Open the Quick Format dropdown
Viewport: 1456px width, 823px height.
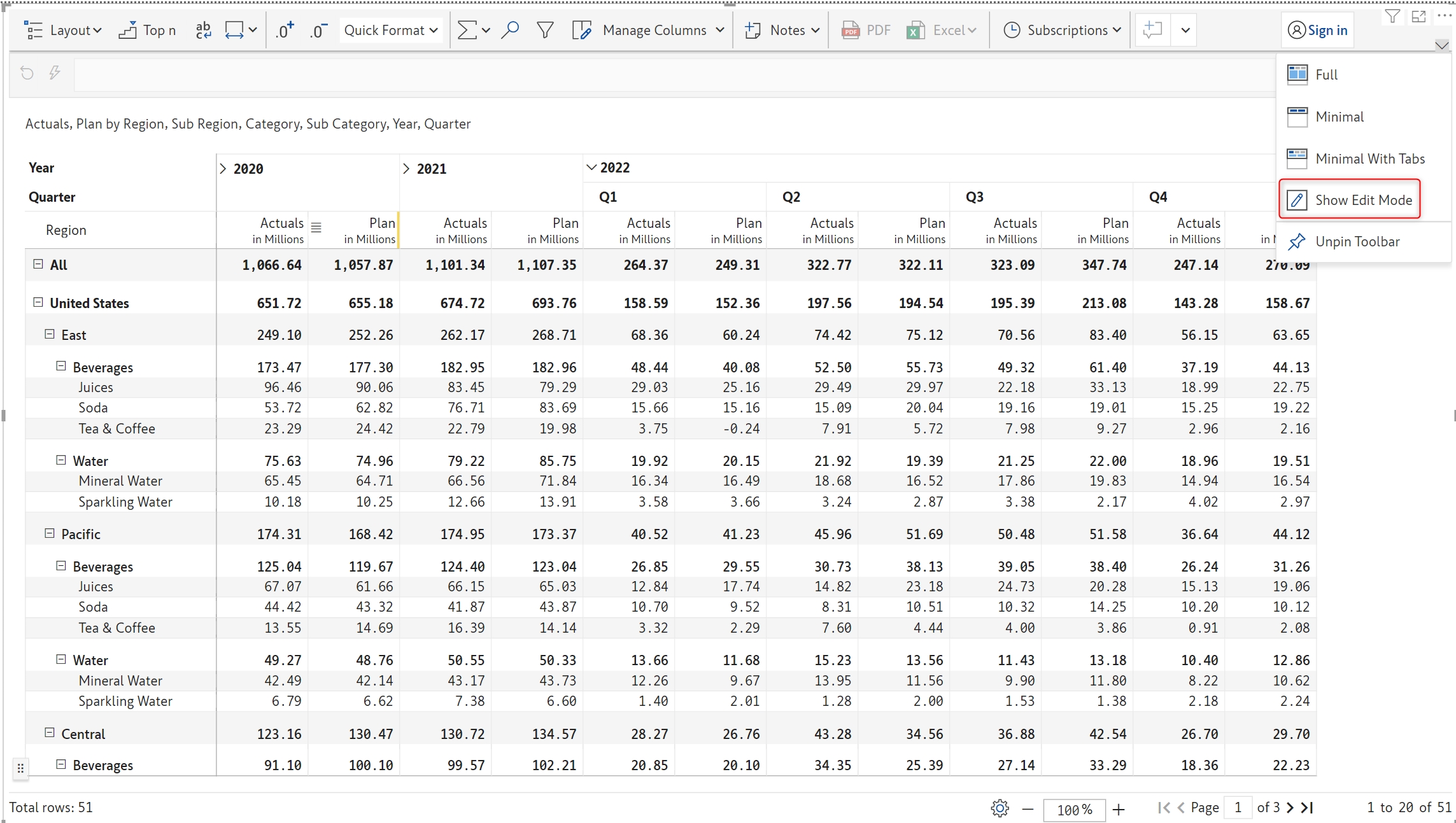click(x=390, y=30)
